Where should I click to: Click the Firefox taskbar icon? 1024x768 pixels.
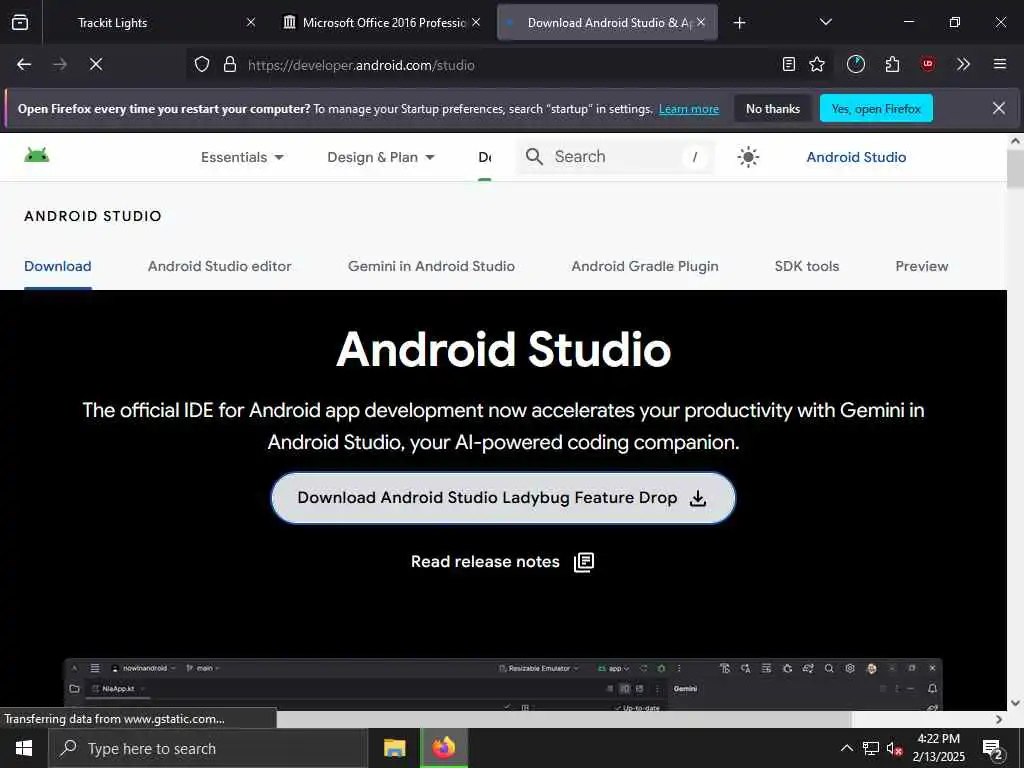click(443, 748)
